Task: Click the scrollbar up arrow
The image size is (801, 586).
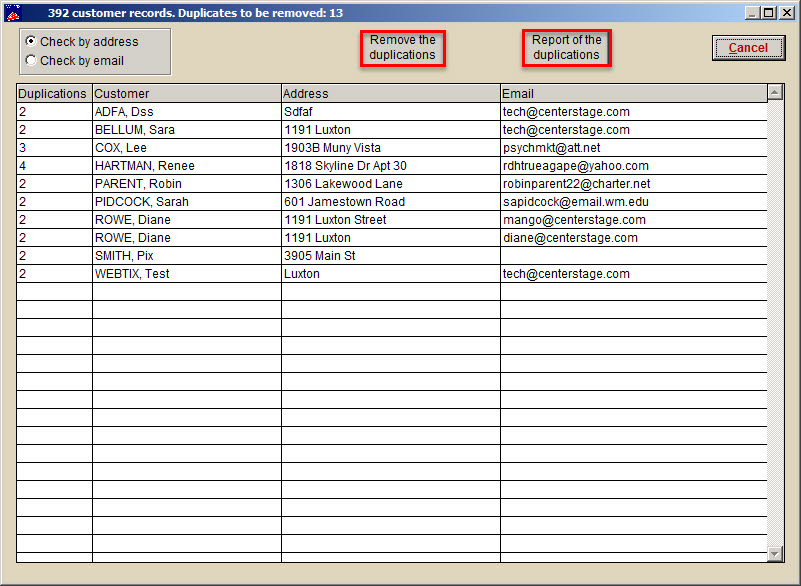Action: pyautogui.click(x=775, y=93)
